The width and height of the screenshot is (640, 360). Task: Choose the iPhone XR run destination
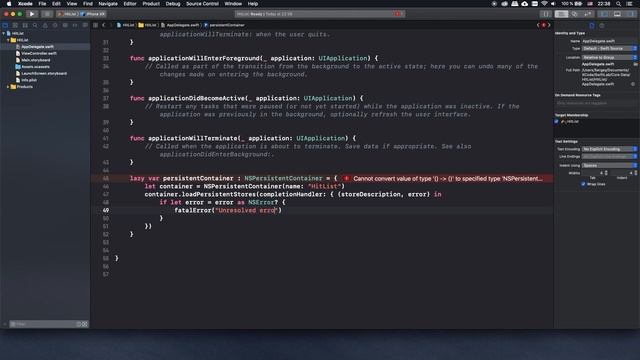click(x=93, y=14)
